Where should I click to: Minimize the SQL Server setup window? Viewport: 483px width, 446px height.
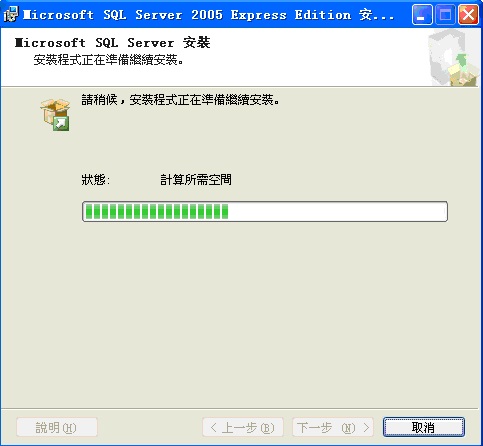(422, 15)
